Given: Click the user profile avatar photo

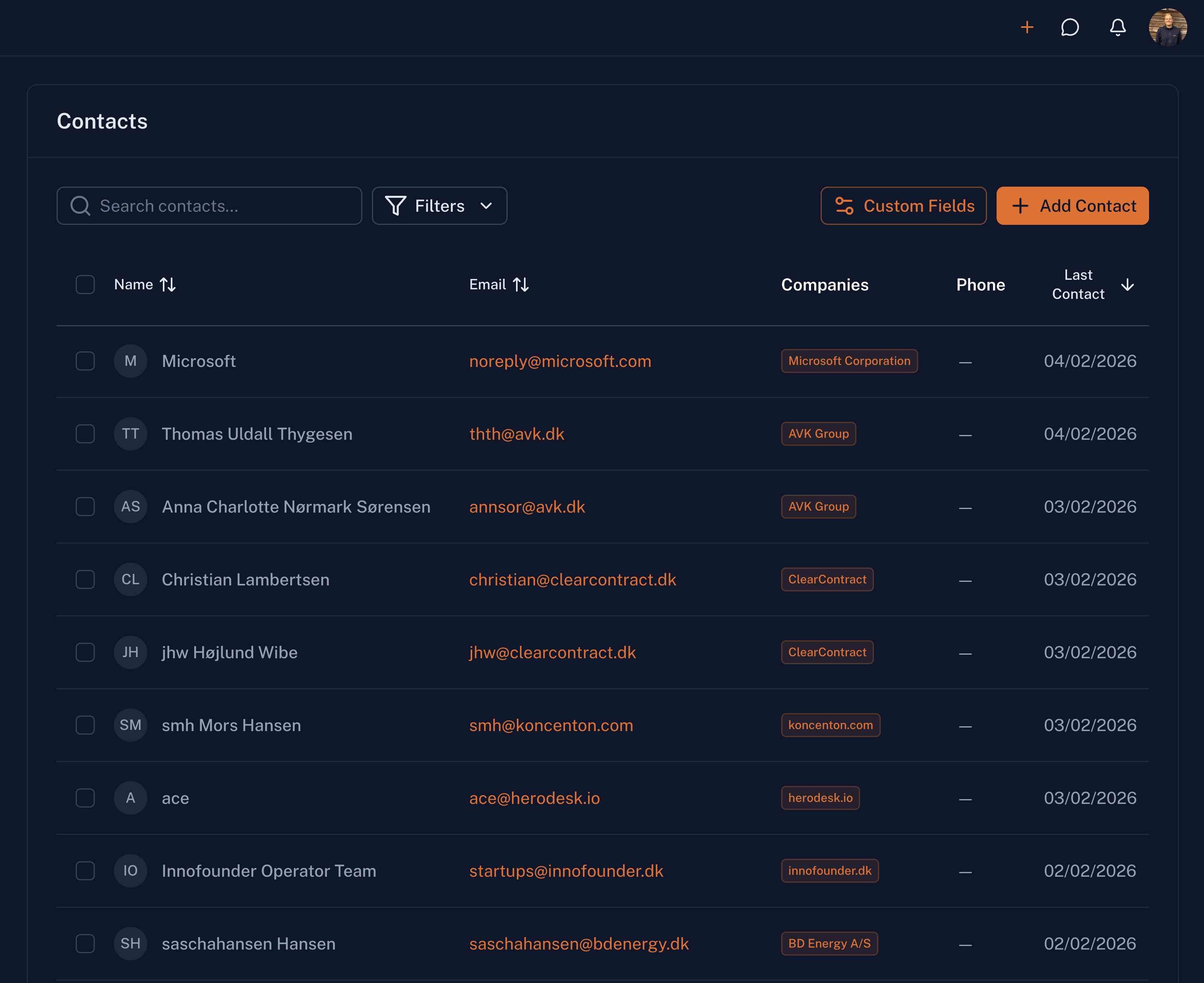Looking at the screenshot, I should pyautogui.click(x=1167, y=27).
